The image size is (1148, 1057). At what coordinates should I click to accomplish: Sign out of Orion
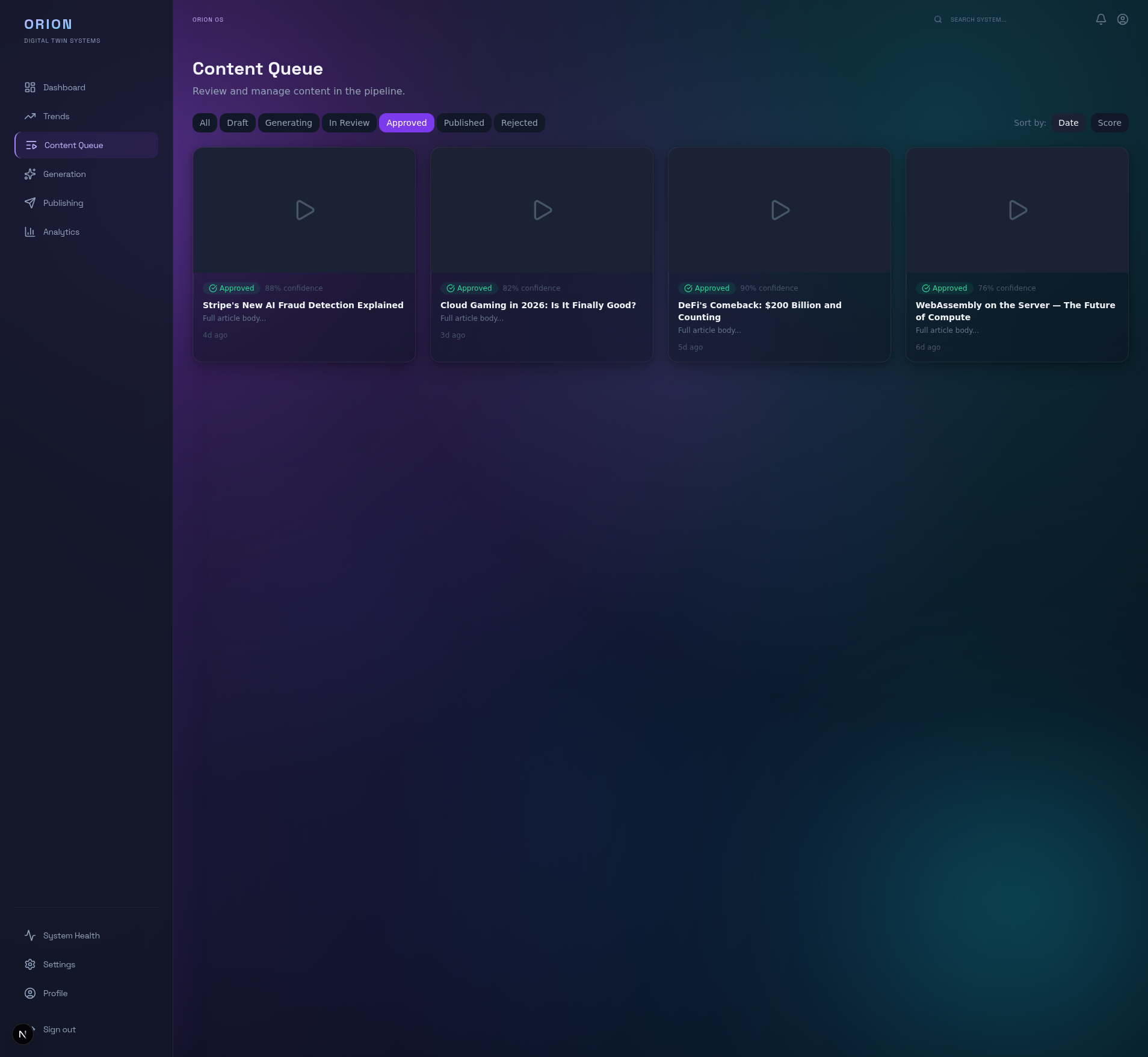[x=58, y=1029]
